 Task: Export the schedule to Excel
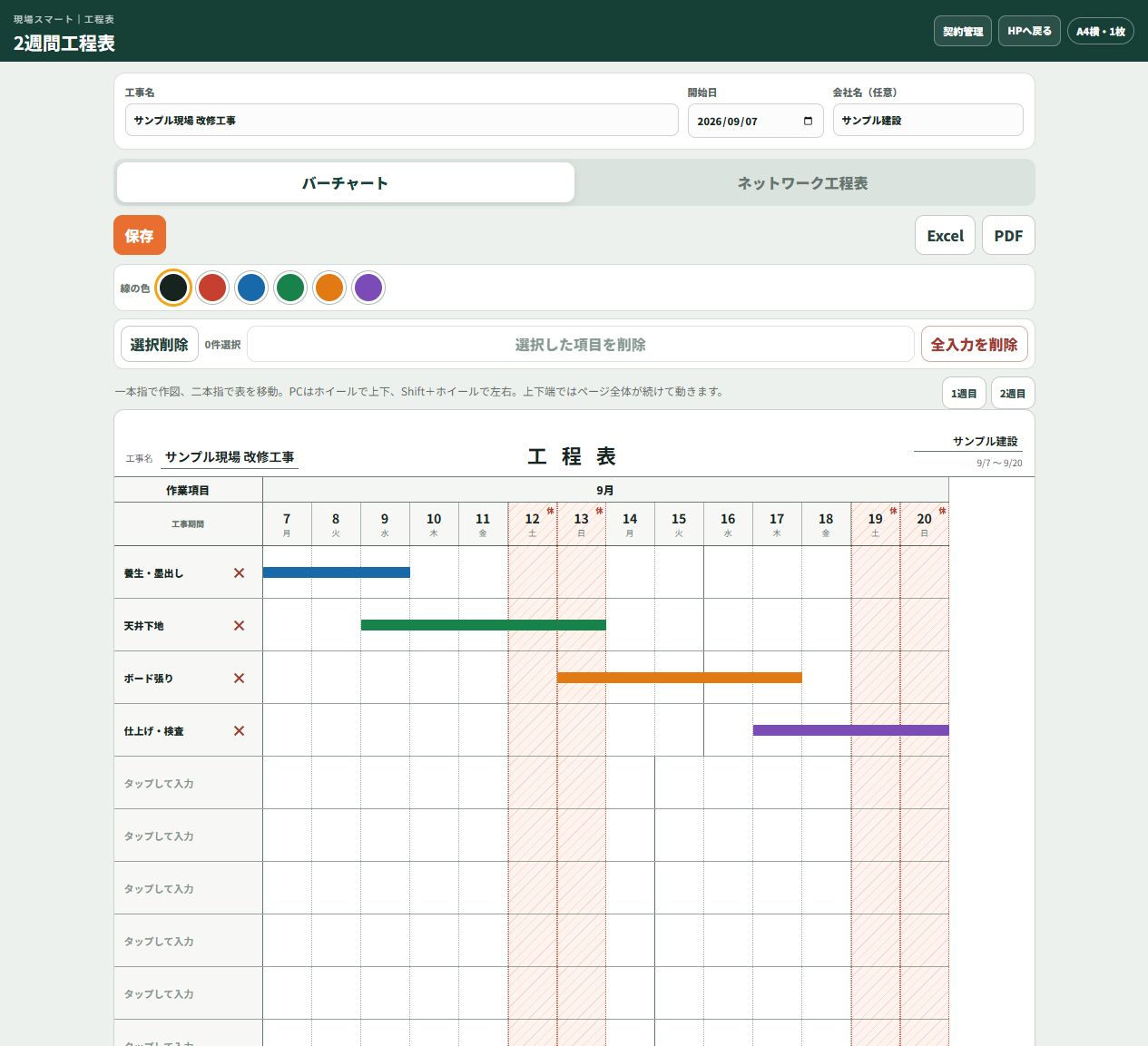(x=945, y=235)
